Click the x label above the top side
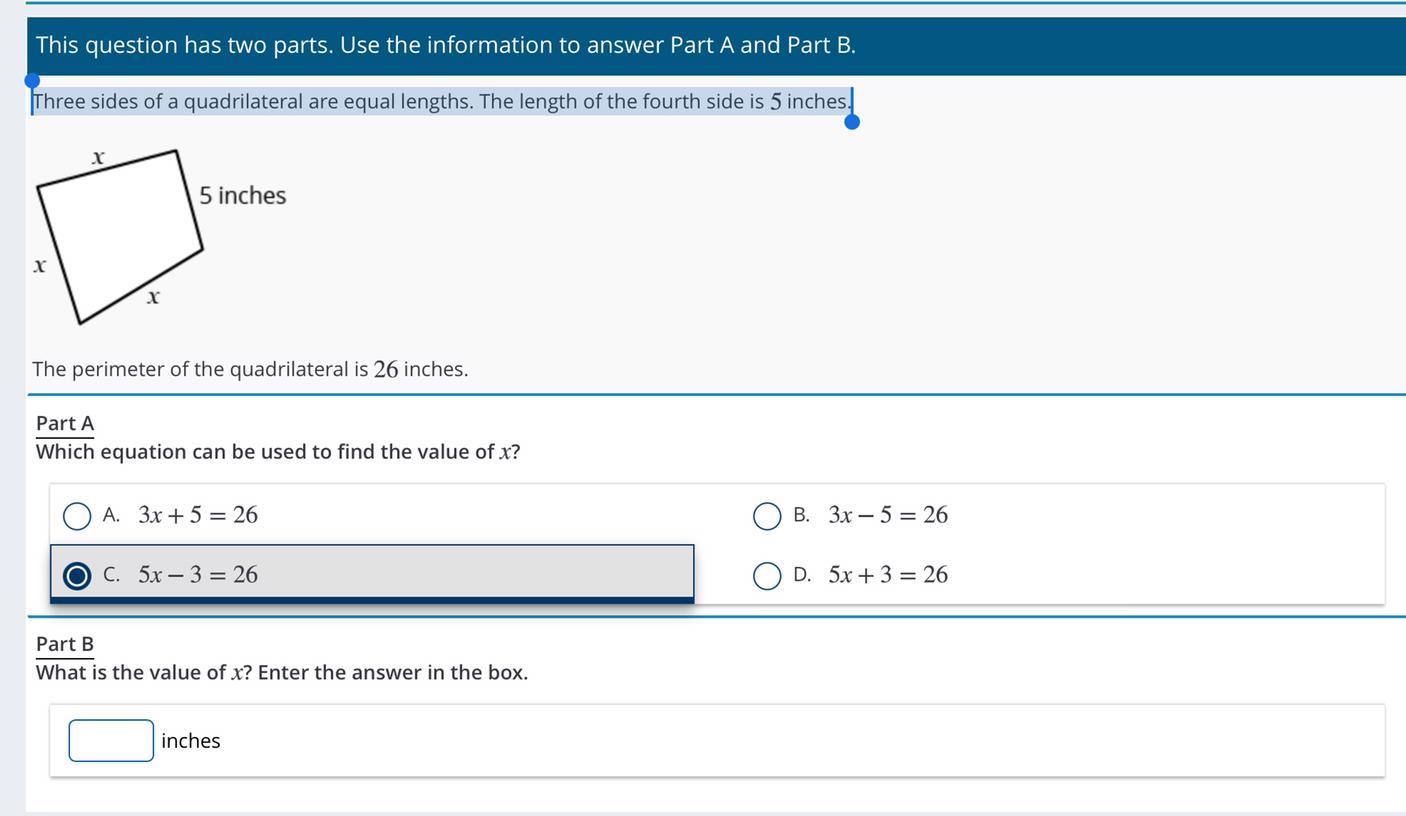Viewport: 1406px width, 816px height. coord(98,157)
